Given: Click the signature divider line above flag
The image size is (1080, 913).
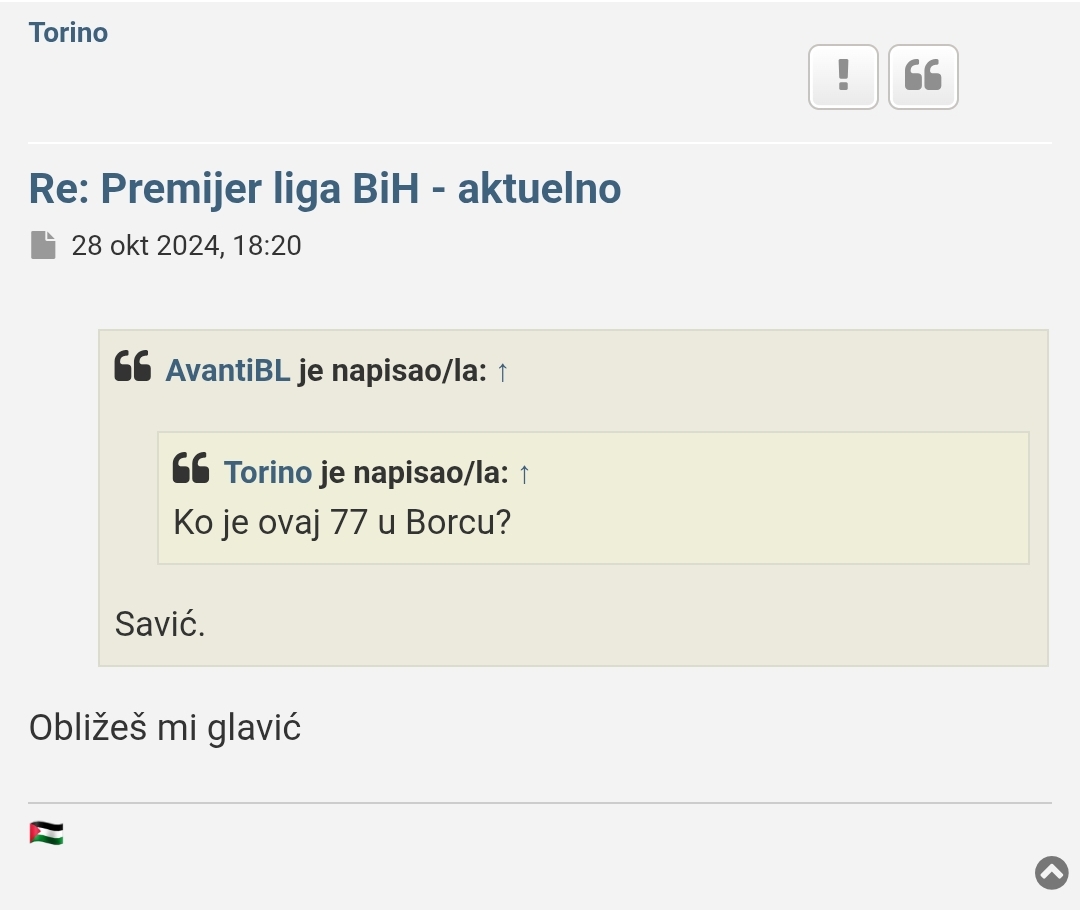Looking at the screenshot, I should 540,802.
